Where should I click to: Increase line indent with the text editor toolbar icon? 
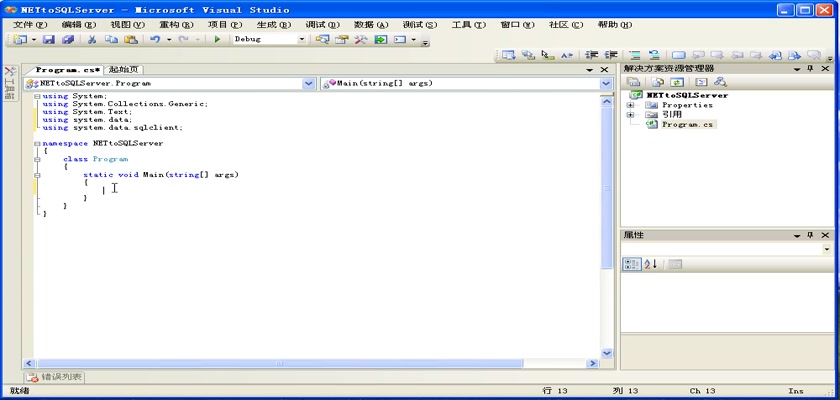point(611,55)
